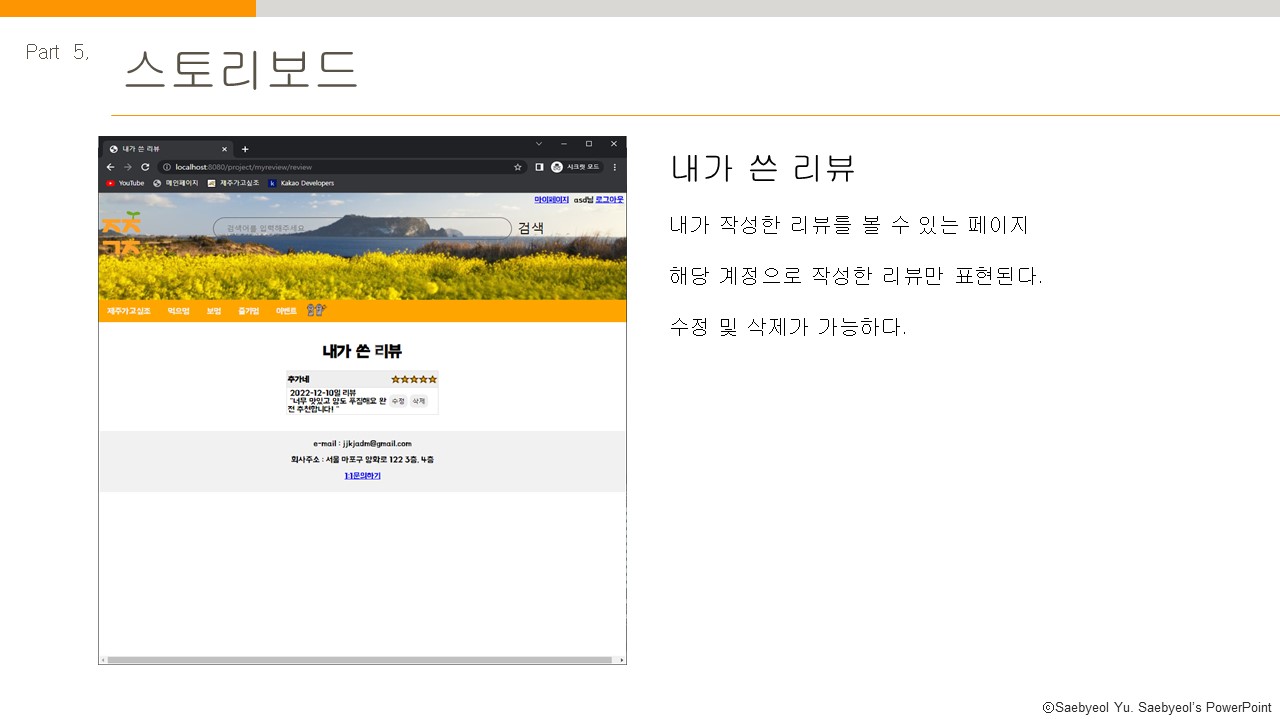This screenshot has height=720, width=1280.
Task: Click the 추가네 review title
Action: coord(298,379)
